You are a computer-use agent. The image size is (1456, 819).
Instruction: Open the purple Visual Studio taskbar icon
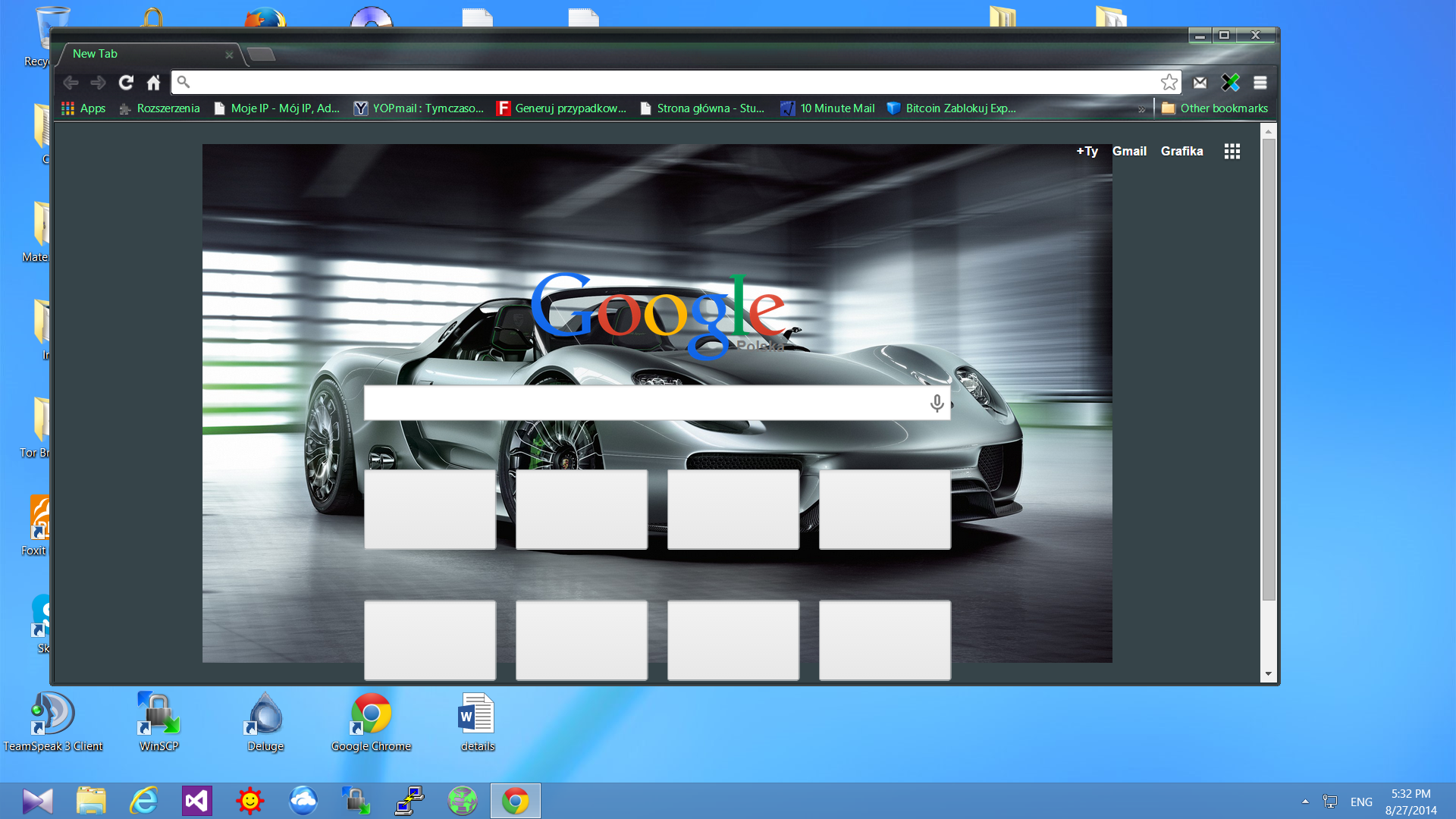click(x=197, y=801)
